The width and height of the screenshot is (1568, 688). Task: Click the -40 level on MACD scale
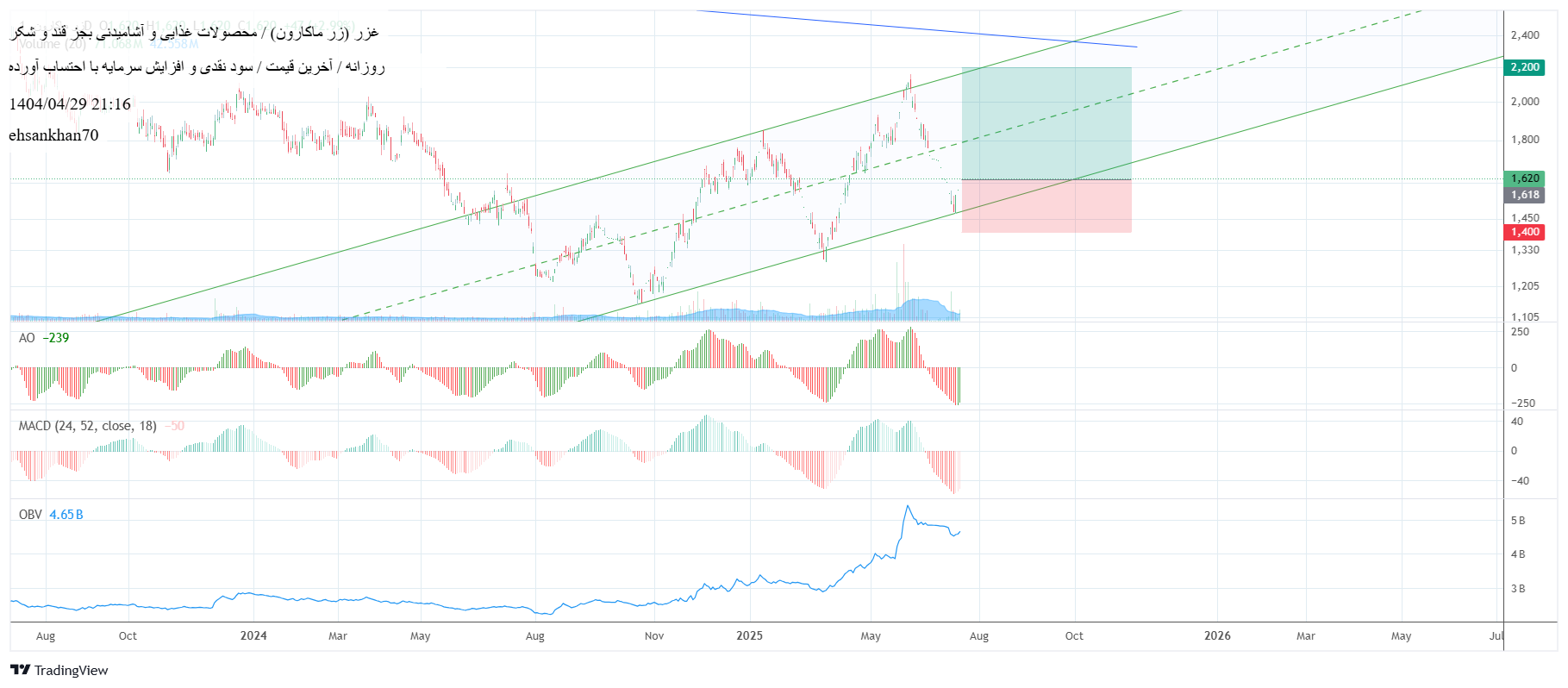point(1520,481)
